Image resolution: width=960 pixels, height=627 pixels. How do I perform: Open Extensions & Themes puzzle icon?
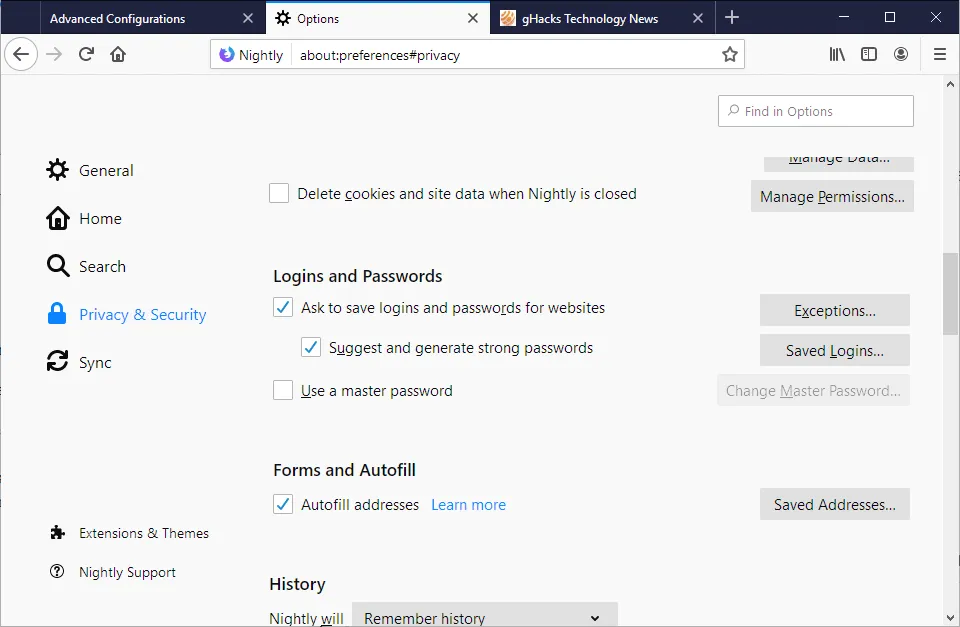[x=57, y=533]
